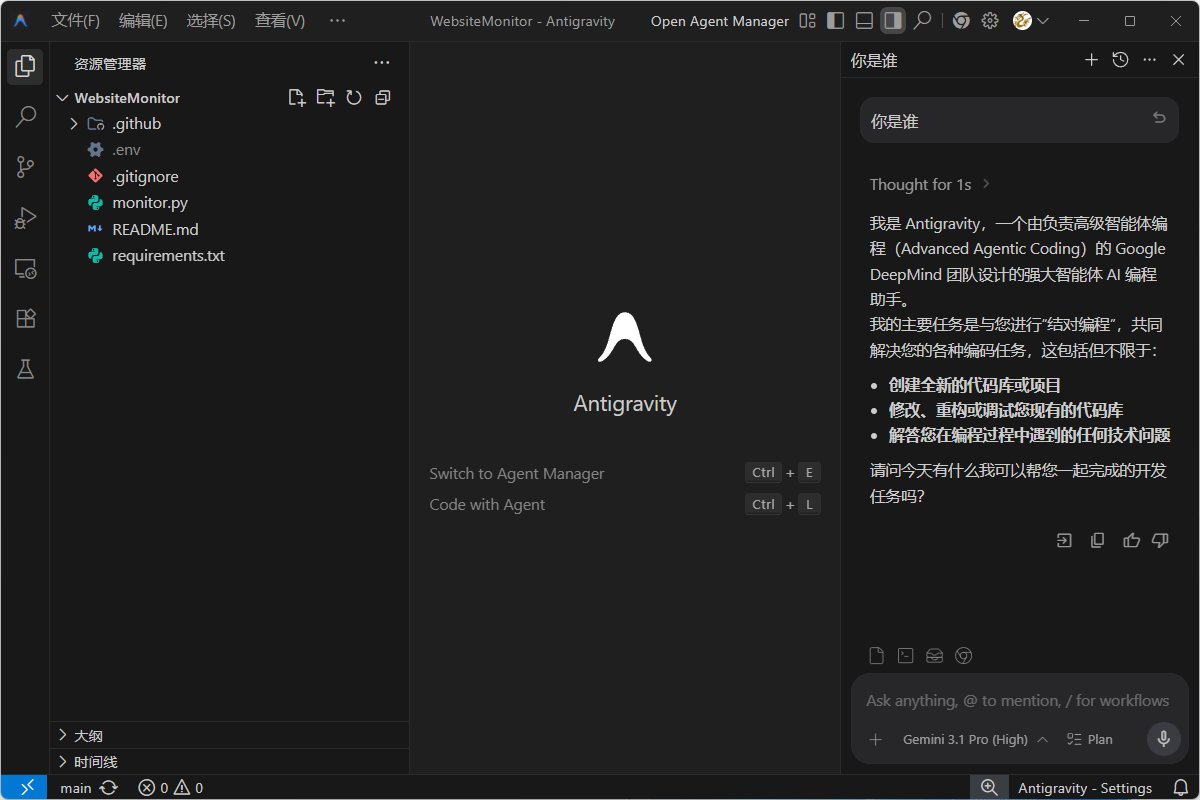Image resolution: width=1200 pixels, height=800 pixels.
Task: Start a new chat with plus icon
Action: click(1091, 60)
